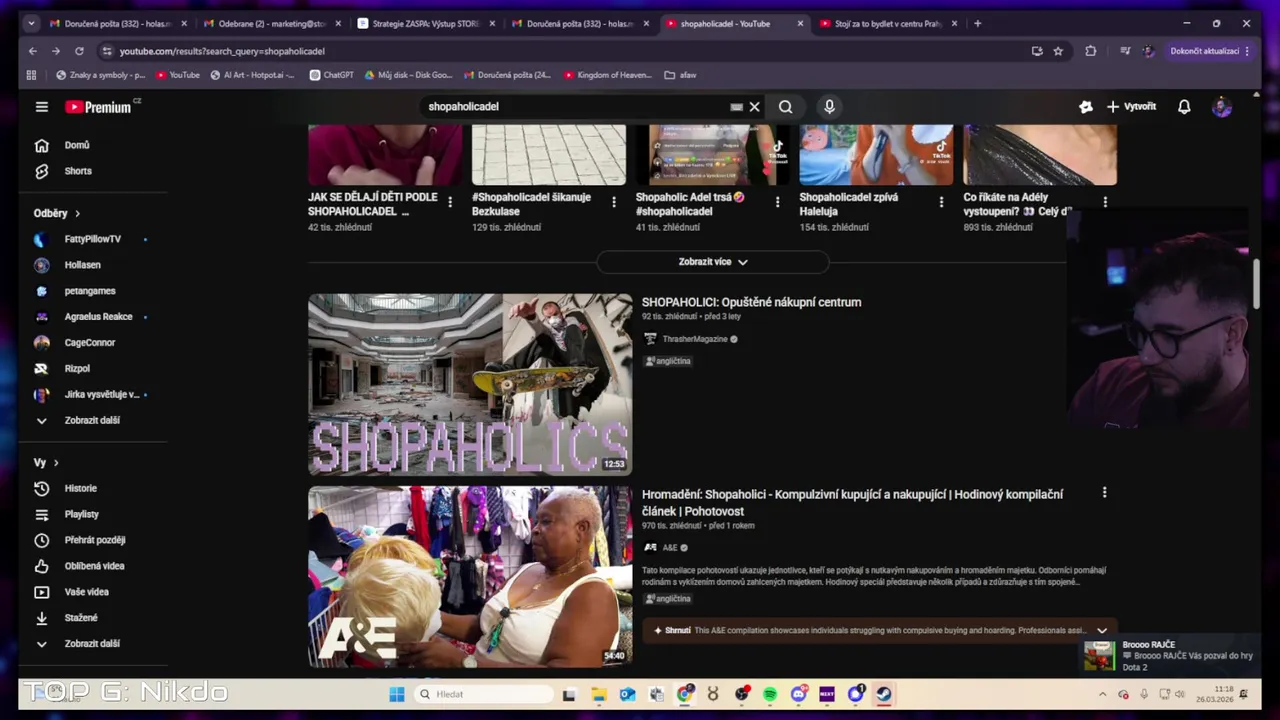Switch to Stojí za to bydlet tab
1280x720 pixels.
888,23
